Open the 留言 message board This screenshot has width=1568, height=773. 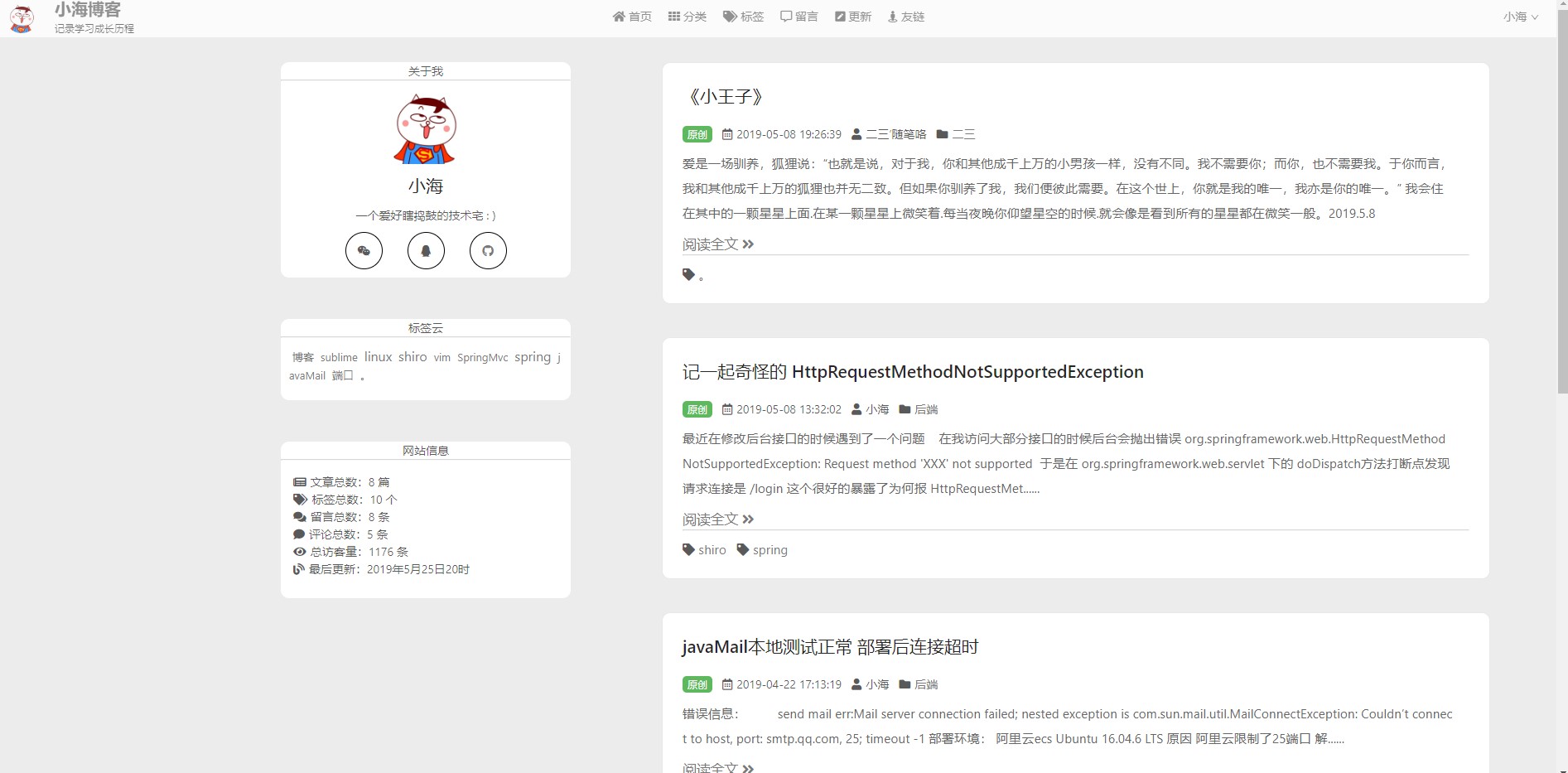pyautogui.click(x=799, y=17)
